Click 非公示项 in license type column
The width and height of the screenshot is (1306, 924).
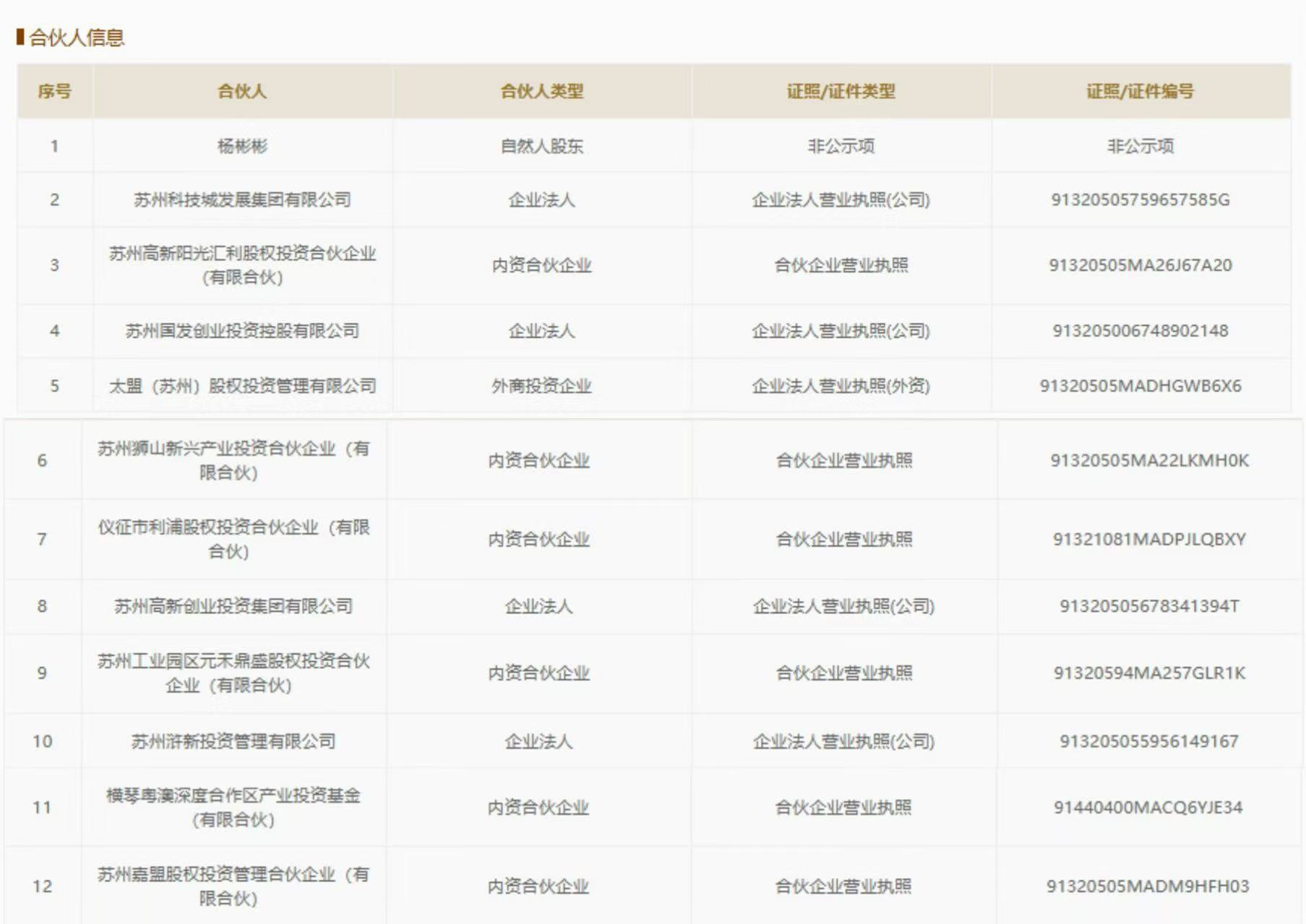[841, 147]
